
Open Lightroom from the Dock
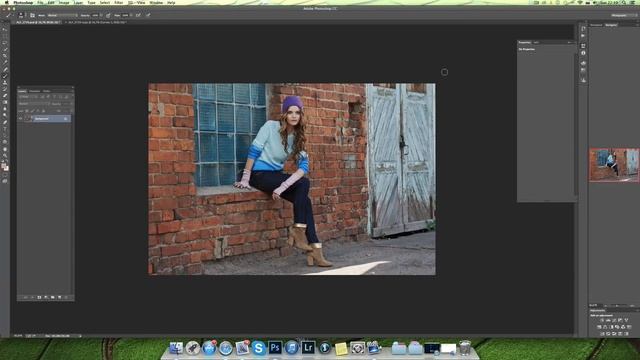(308, 347)
